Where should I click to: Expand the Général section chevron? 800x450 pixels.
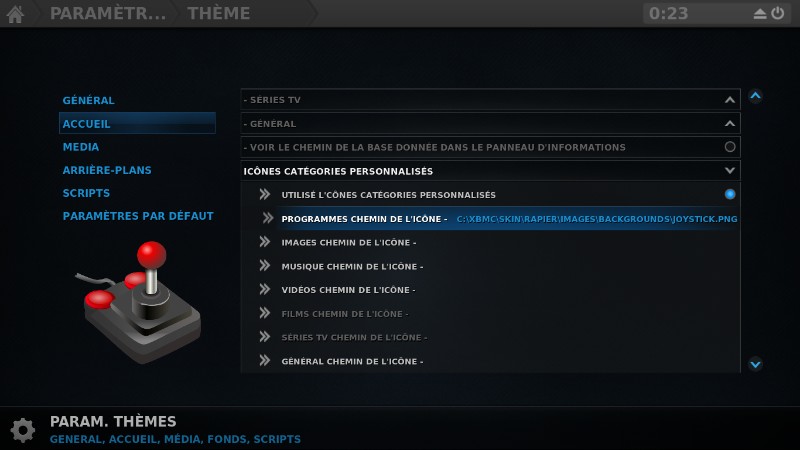coord(730,123)
